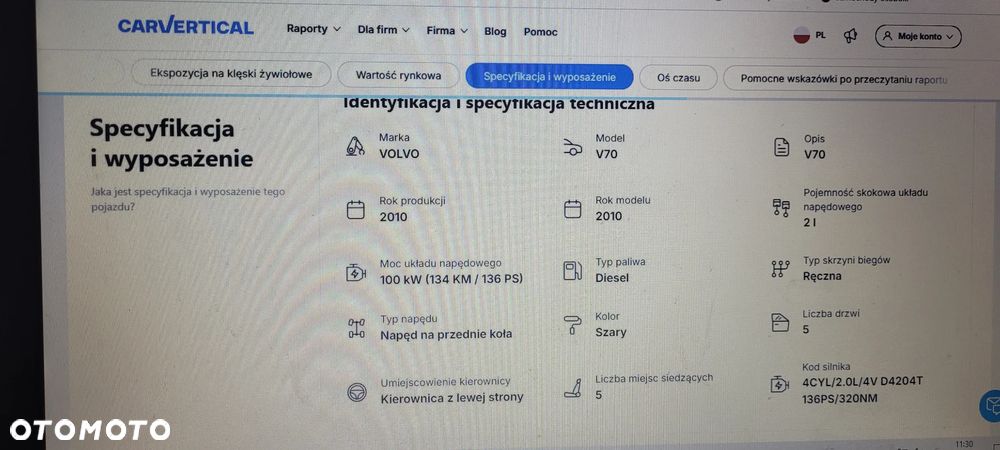
Task: Click the steering wheel position icon
Action: [357, 391]
